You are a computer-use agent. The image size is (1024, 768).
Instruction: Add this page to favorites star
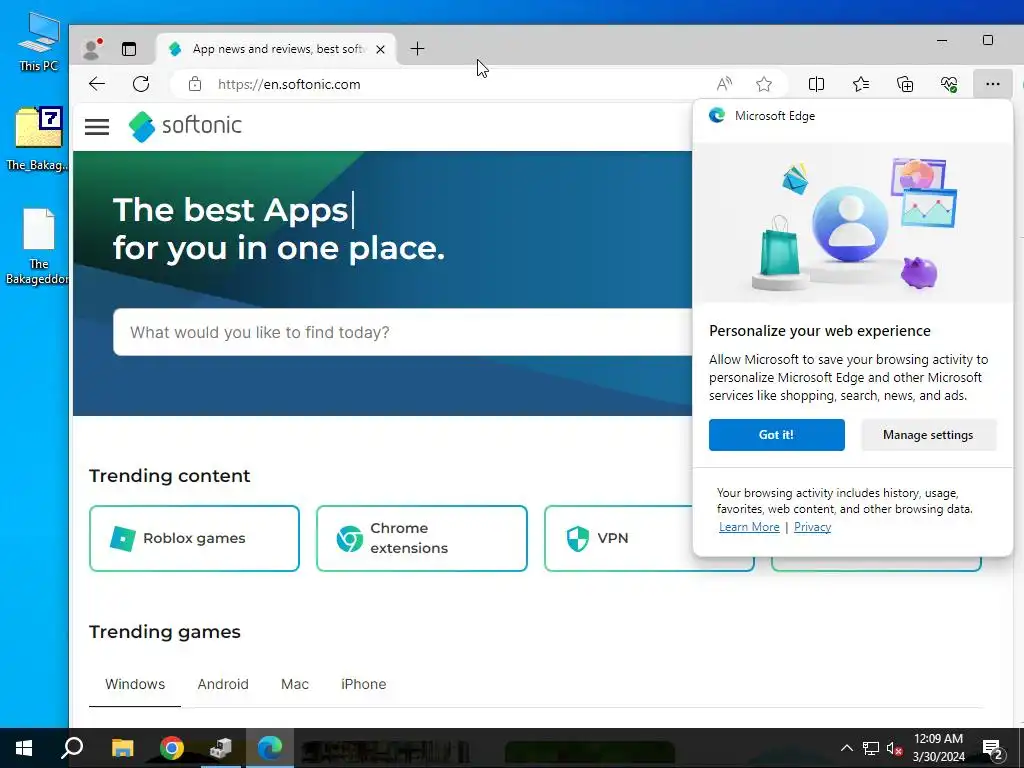[763, 84]
